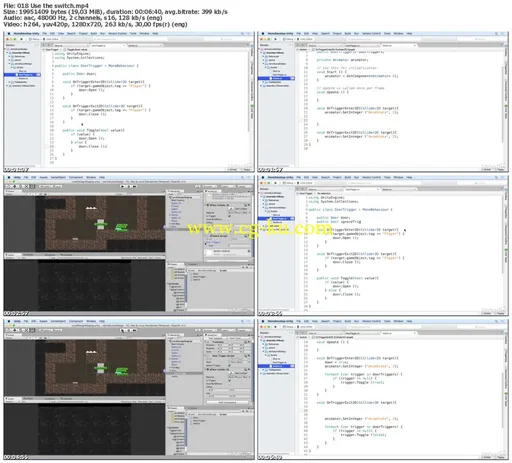
Task: Open GameObject menu in upper Unity editor frame
Action: point(58,177)
